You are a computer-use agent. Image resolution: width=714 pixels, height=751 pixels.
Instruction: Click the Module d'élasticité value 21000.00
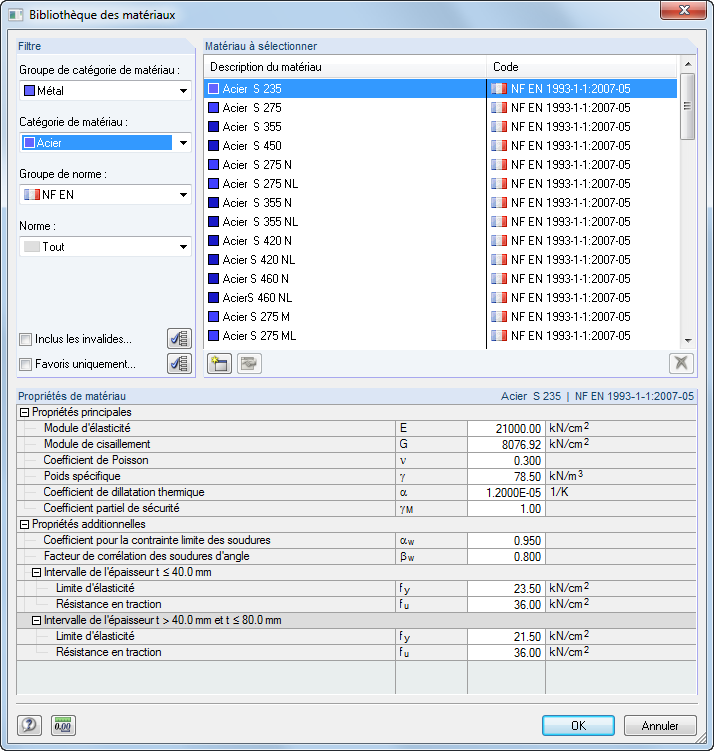(506, 428)
